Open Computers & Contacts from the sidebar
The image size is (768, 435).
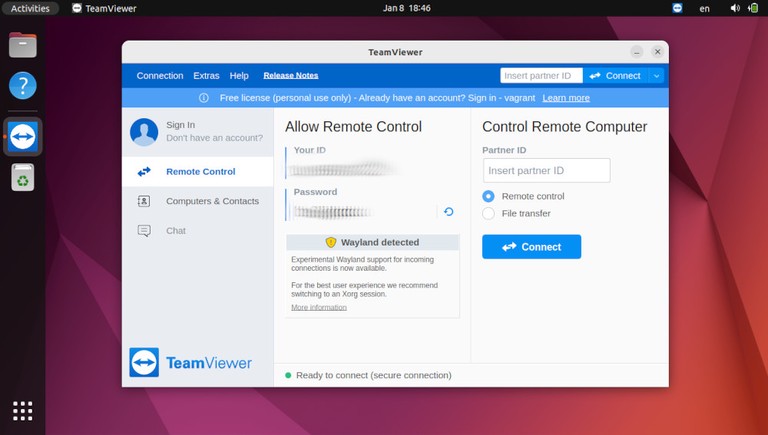tap(211, 201)
